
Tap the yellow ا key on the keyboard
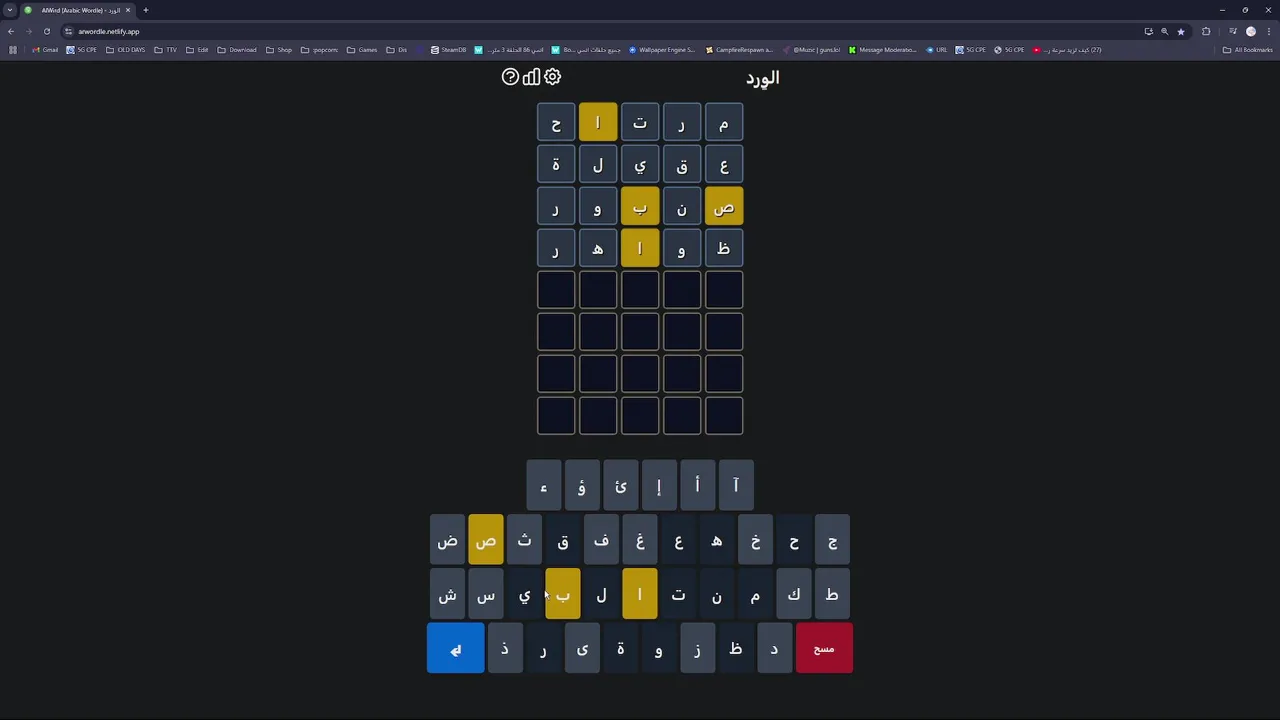pos(640,595)
